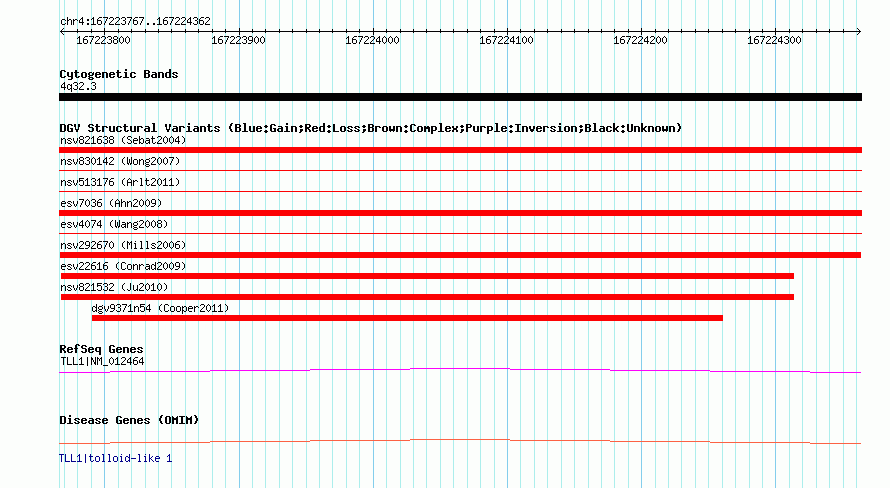Click the 167224100 ruler tick label
The image size is (890, 488).
coord(506,40)
